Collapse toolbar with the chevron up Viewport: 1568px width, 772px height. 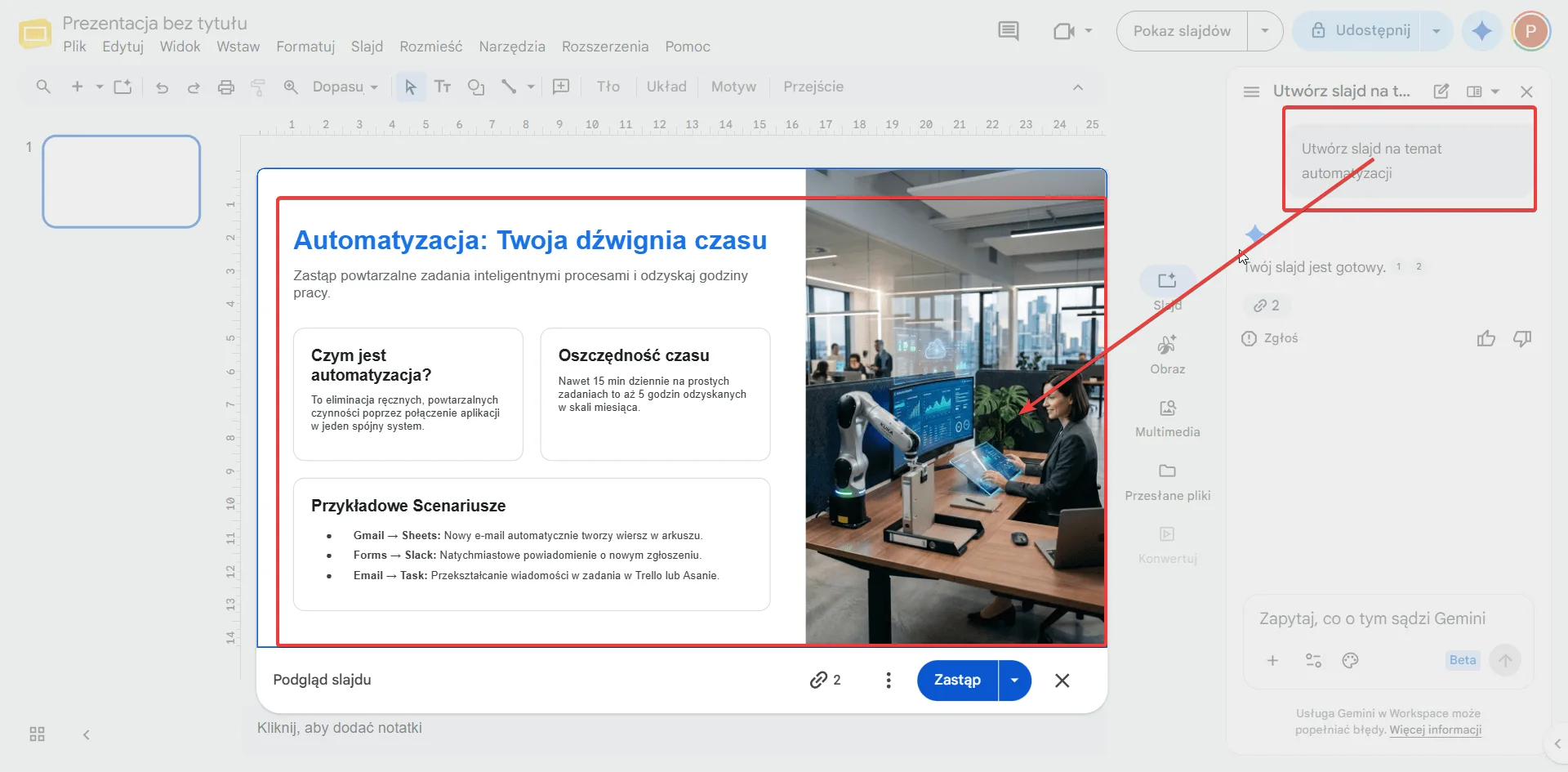(x=1078, y=87)
